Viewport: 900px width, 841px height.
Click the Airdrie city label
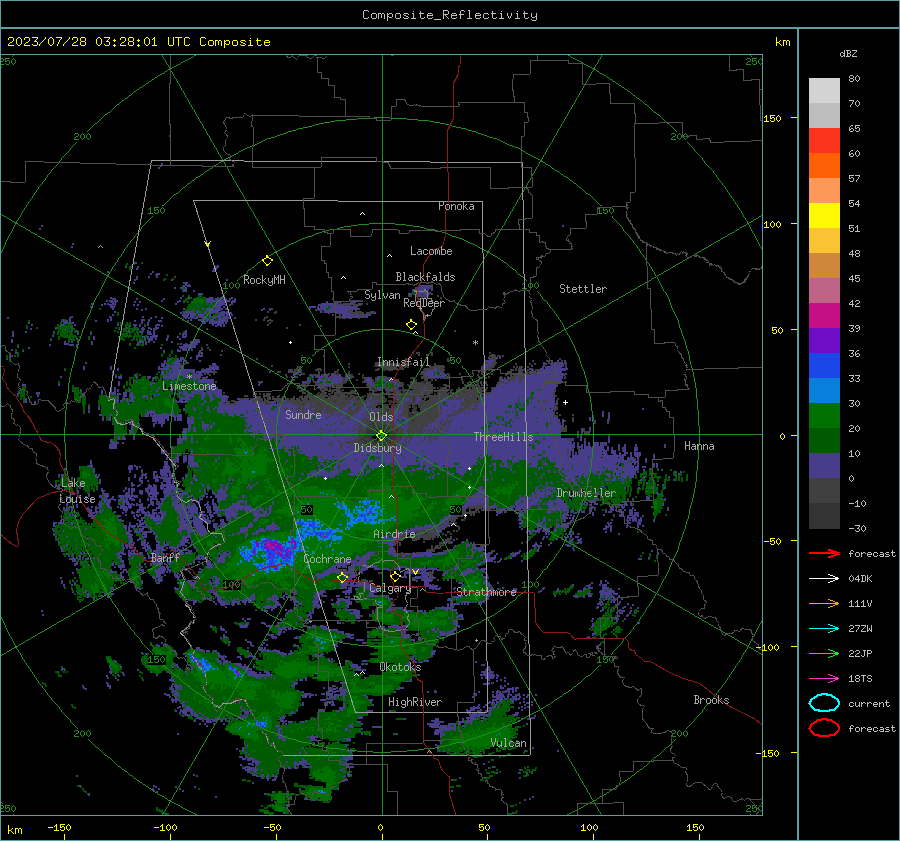(x=394, y=534)
